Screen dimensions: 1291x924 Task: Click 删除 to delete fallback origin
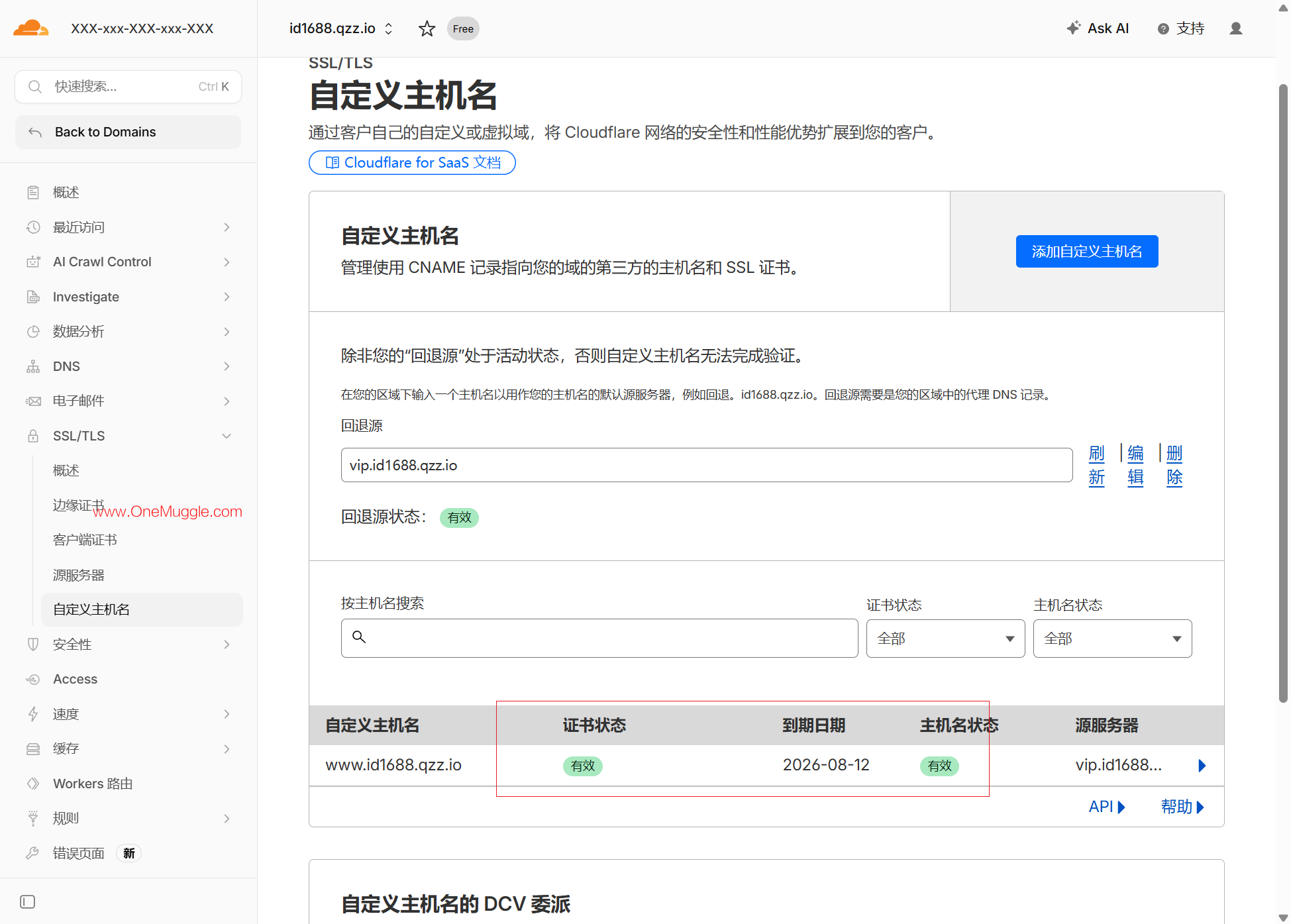1174,465
